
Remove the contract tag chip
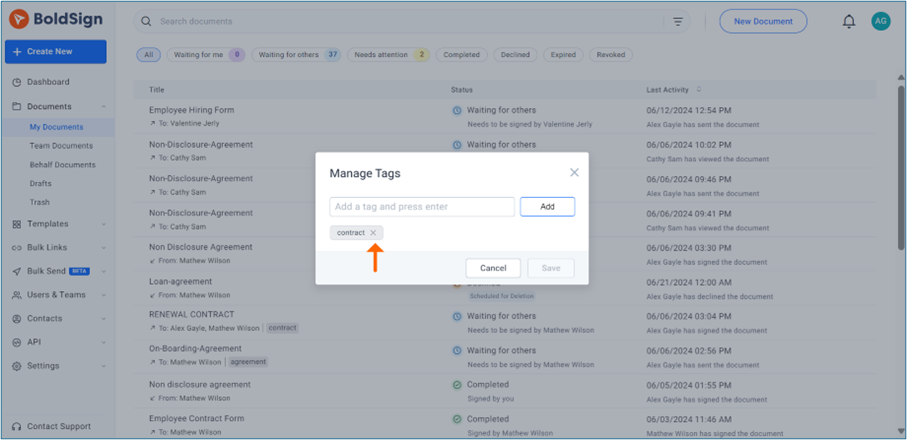373,233
